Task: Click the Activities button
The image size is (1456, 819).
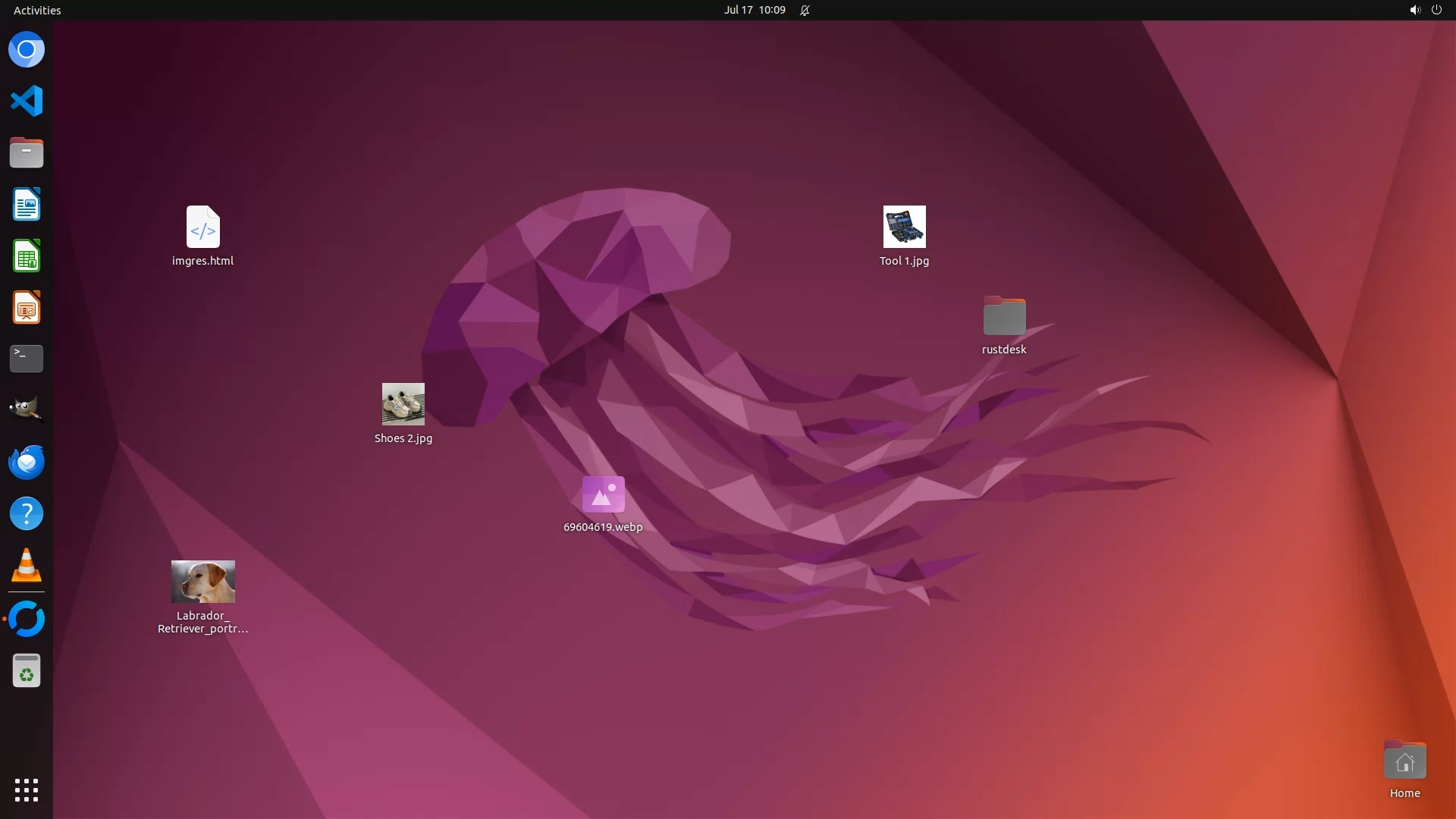Action: (x=37, y=10)
